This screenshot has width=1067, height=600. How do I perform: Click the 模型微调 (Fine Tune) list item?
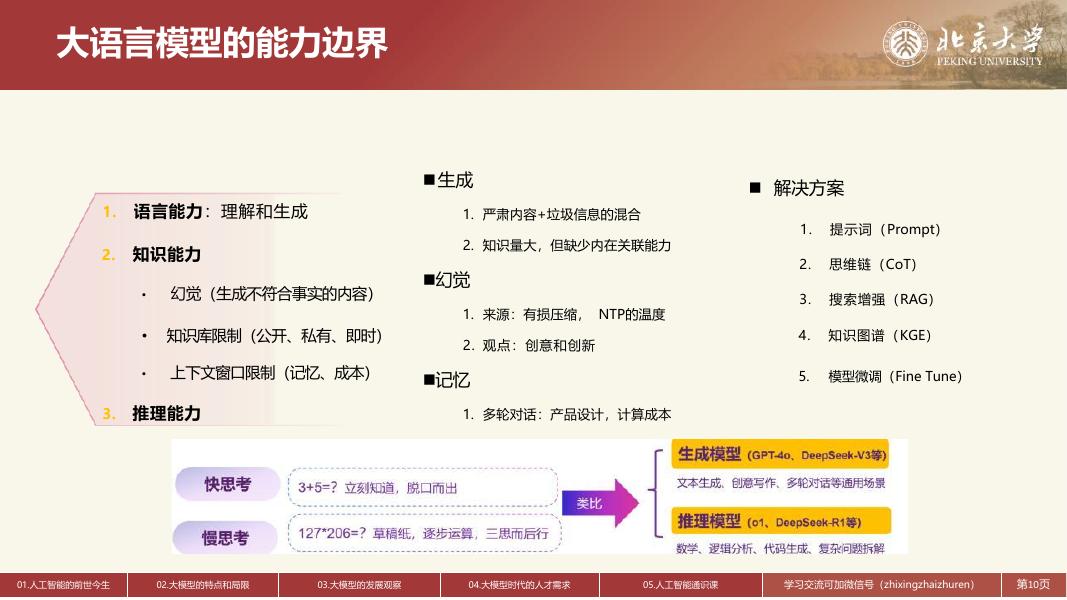881,376
